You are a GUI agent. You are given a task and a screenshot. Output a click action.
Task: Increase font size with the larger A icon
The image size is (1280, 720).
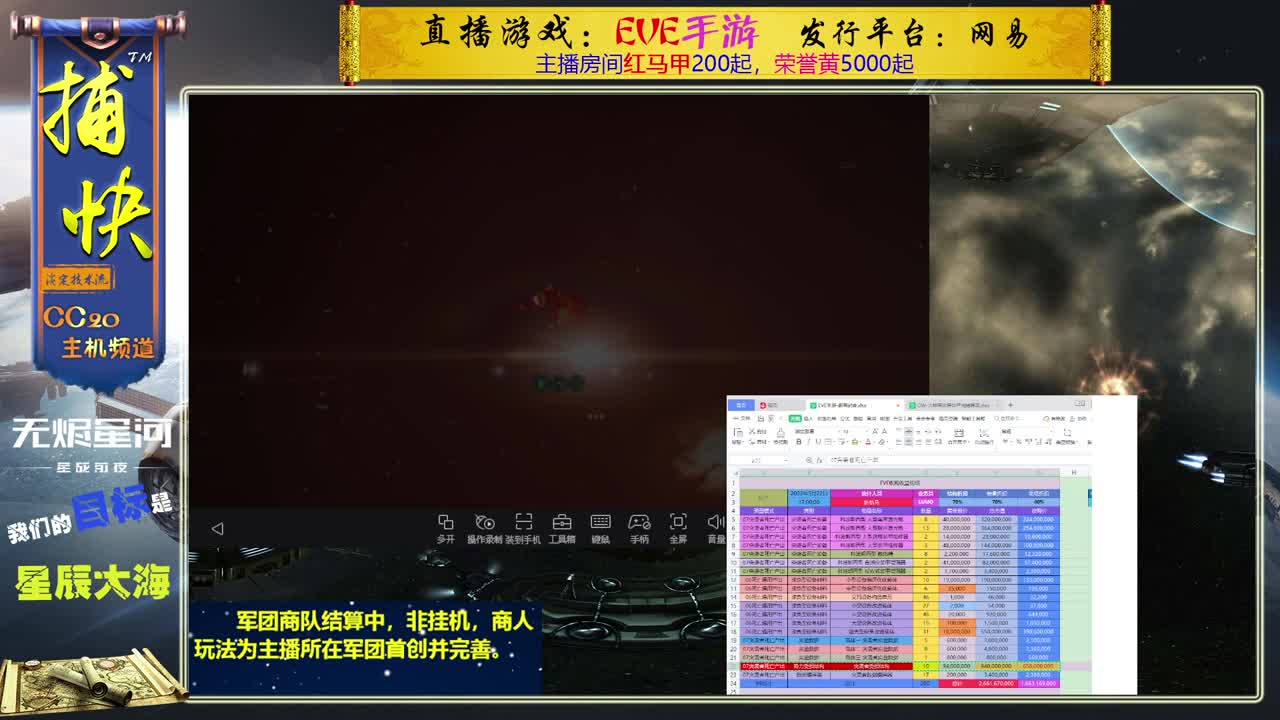tap(874, 431)
